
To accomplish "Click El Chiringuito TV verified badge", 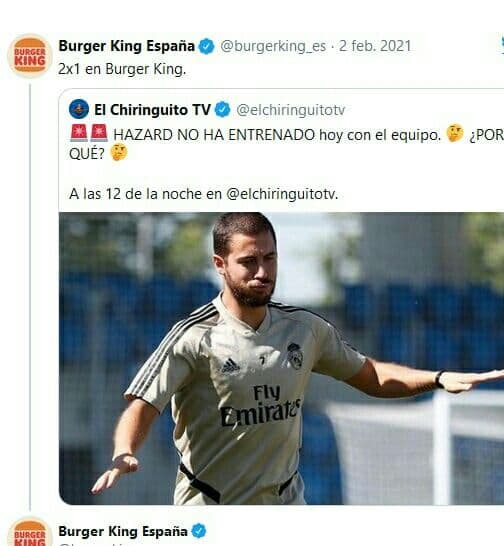I will [223, 110].
